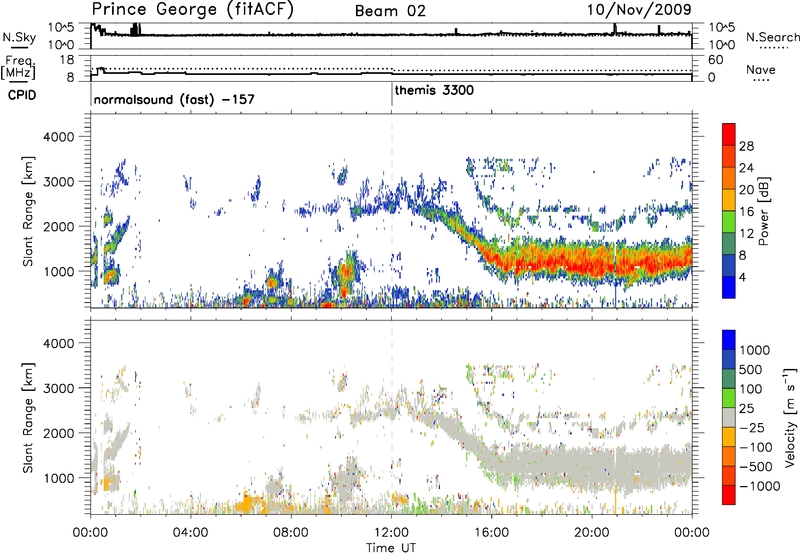
Task: Pick the yellow-orange segment of Power colorbar near 20
Action: (729, 200)
